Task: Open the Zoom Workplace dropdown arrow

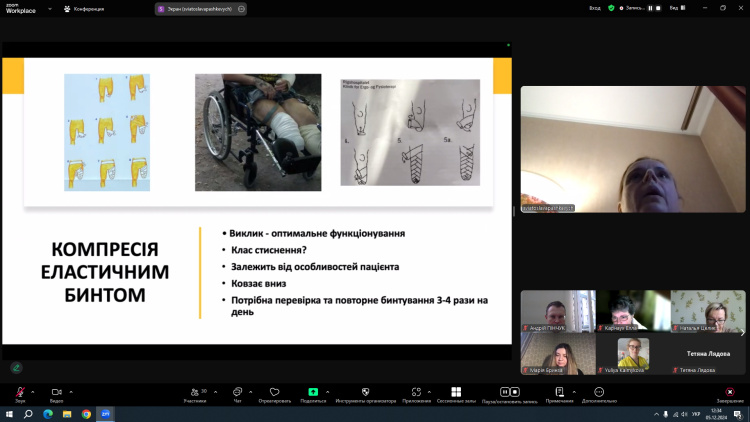Action: pos(50,9)
